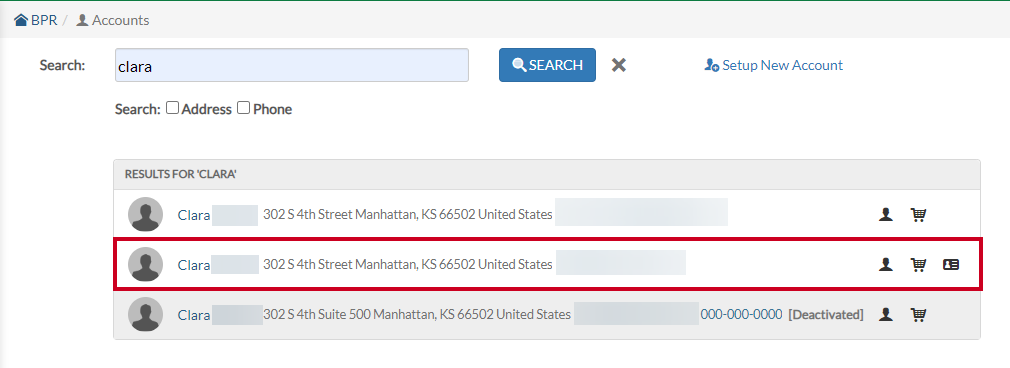Click the 000-000-0000 phone number link
This screenshot has width=1010, height=368.
pyautogui.click(x=741, y=315)
